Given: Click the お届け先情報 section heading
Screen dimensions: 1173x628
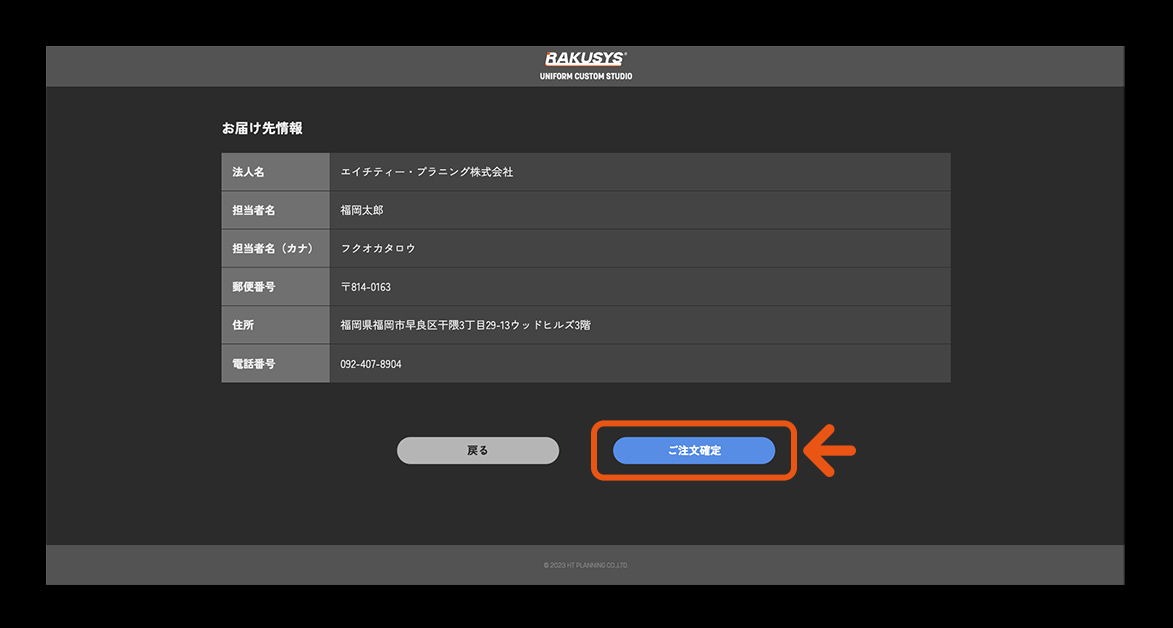Looking at the screenshot, I should click(262, 128).
